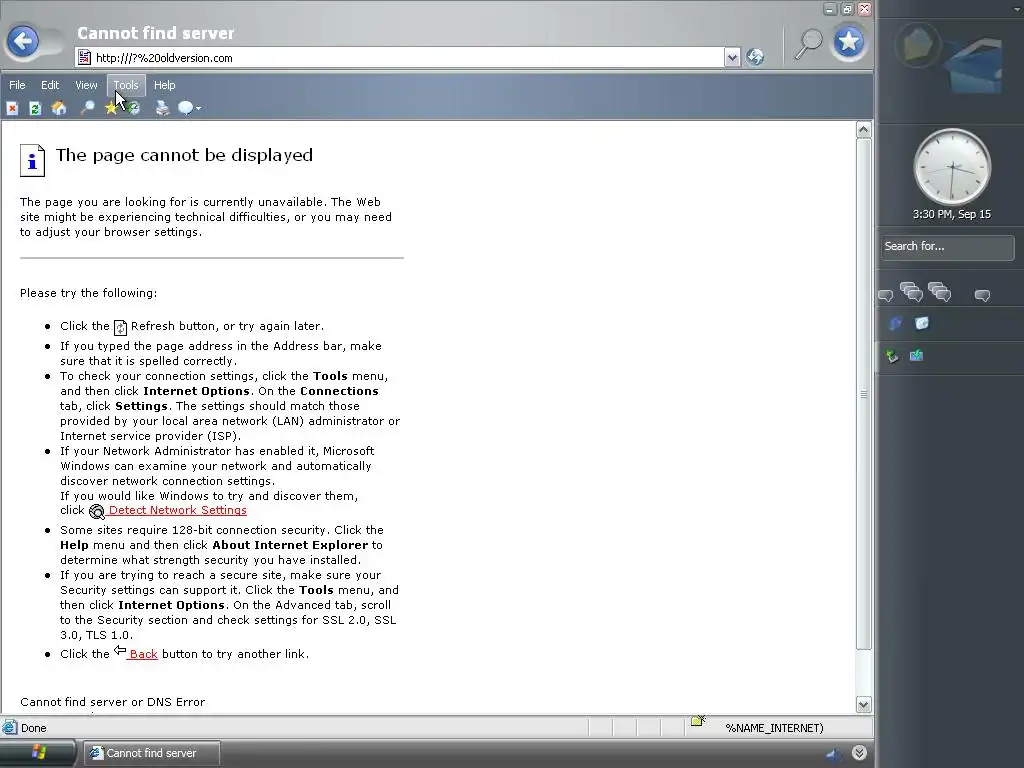Click the page icon in address bar

coord(84,57)
